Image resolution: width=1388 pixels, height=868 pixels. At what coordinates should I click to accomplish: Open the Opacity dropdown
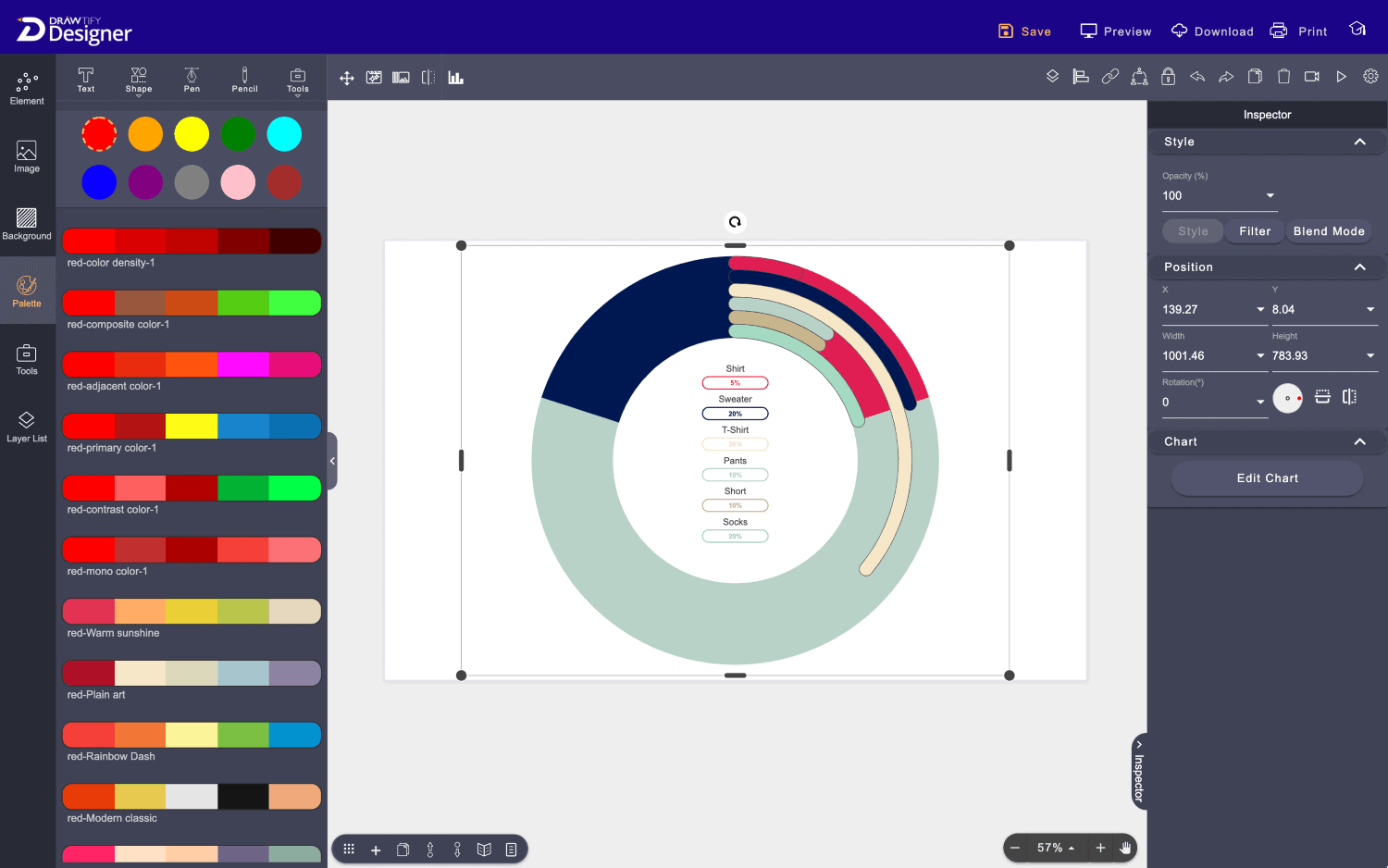click(1270, 195)
